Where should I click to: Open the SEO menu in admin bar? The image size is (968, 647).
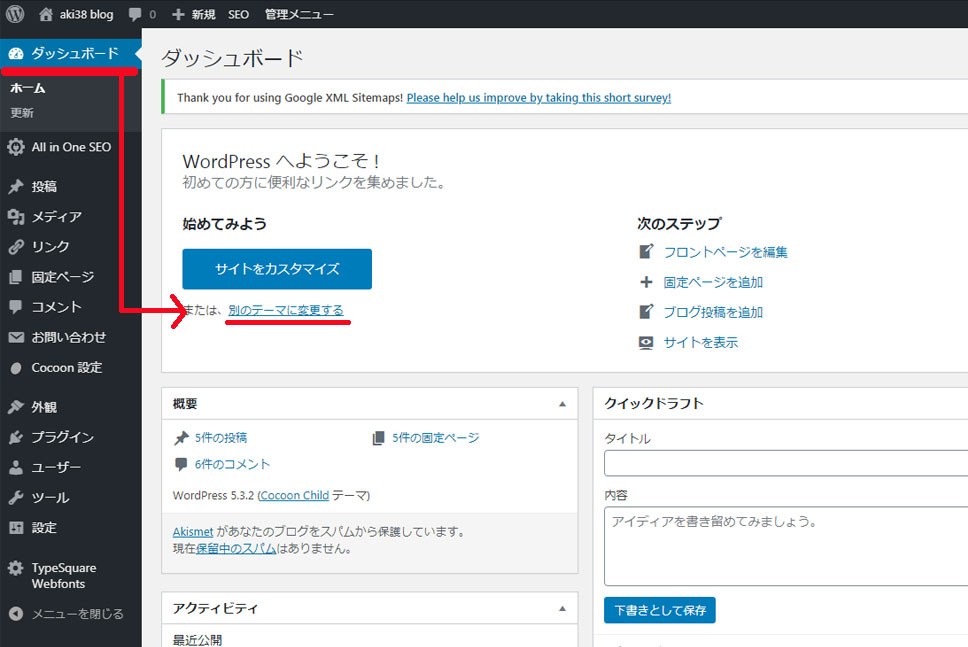(238, 14)
